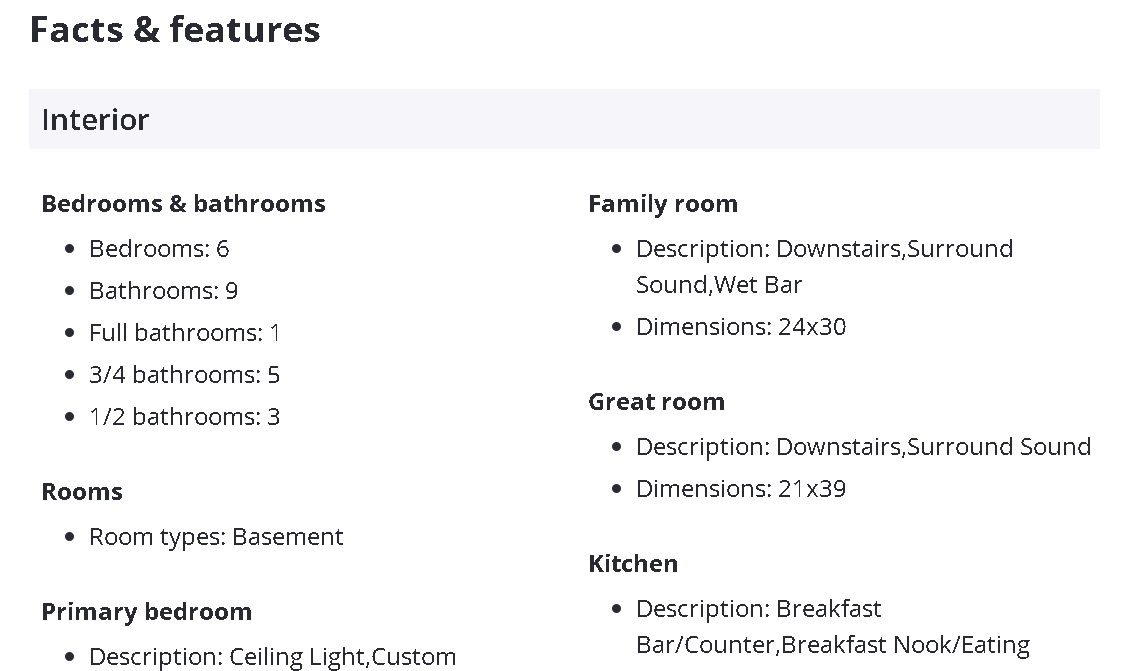Click the Bedrooms: 6 list item
The width and height of the screenshot is (1135, 671).
159,249
